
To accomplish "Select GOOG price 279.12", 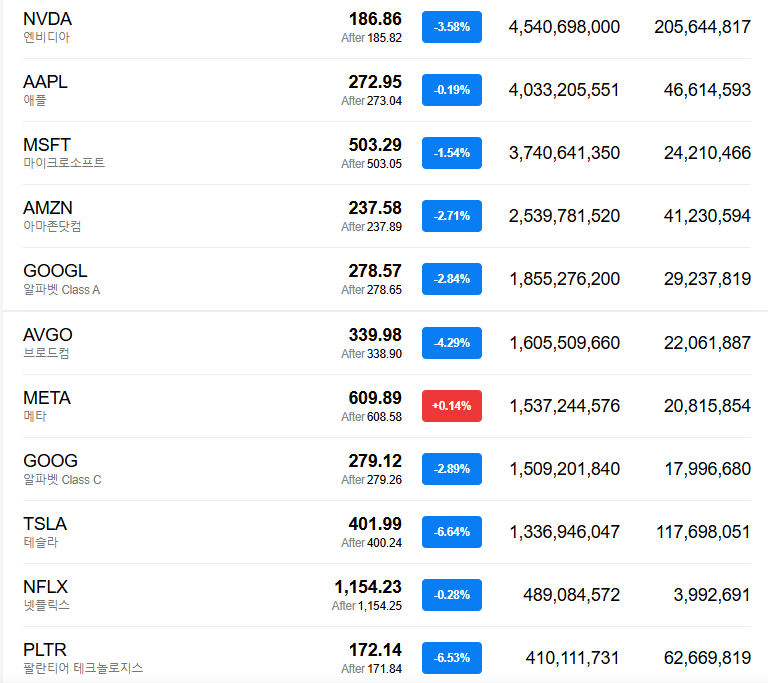I will (375, 461).
